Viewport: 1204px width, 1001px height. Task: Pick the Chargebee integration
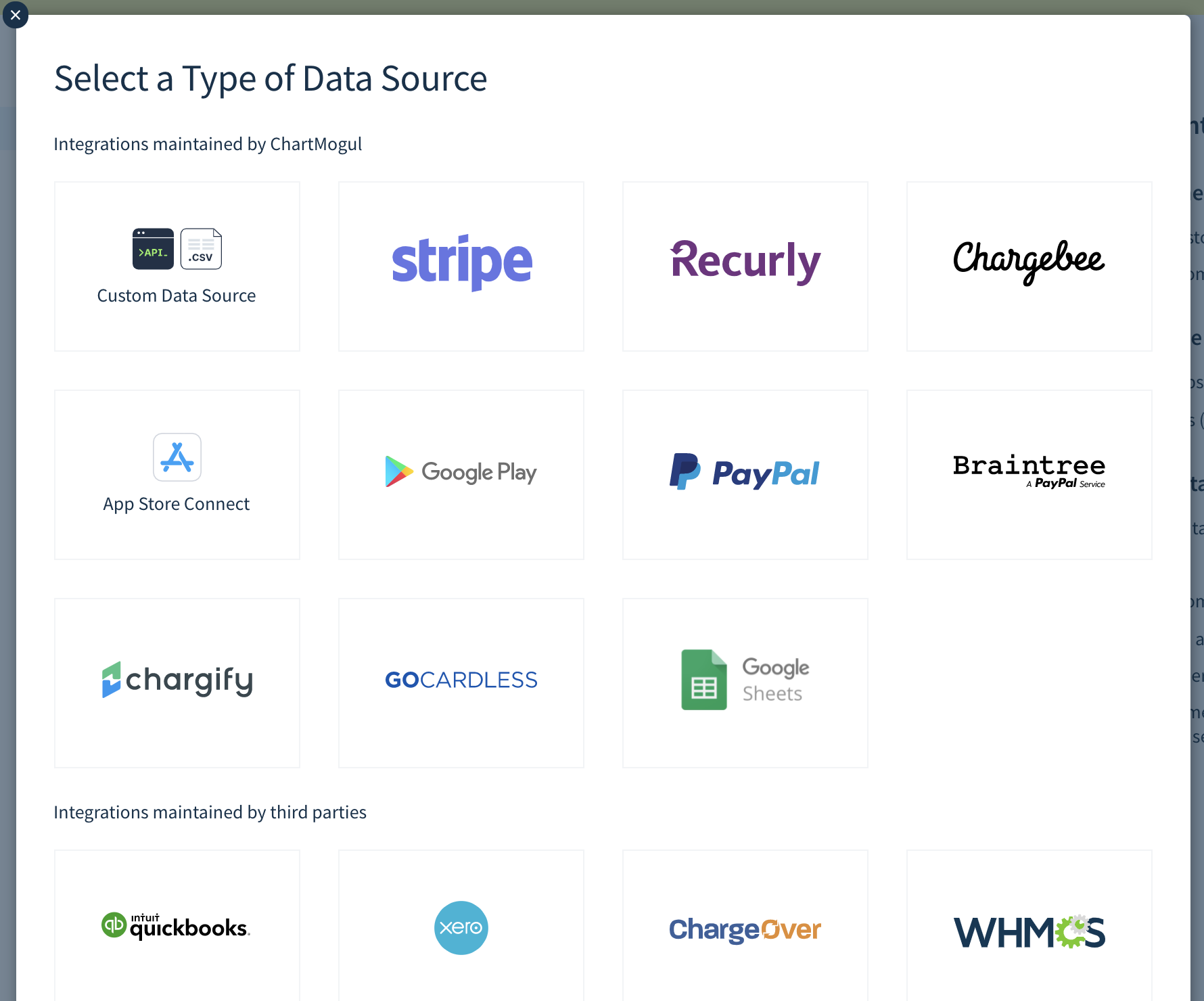click(x=1029, y=266)
